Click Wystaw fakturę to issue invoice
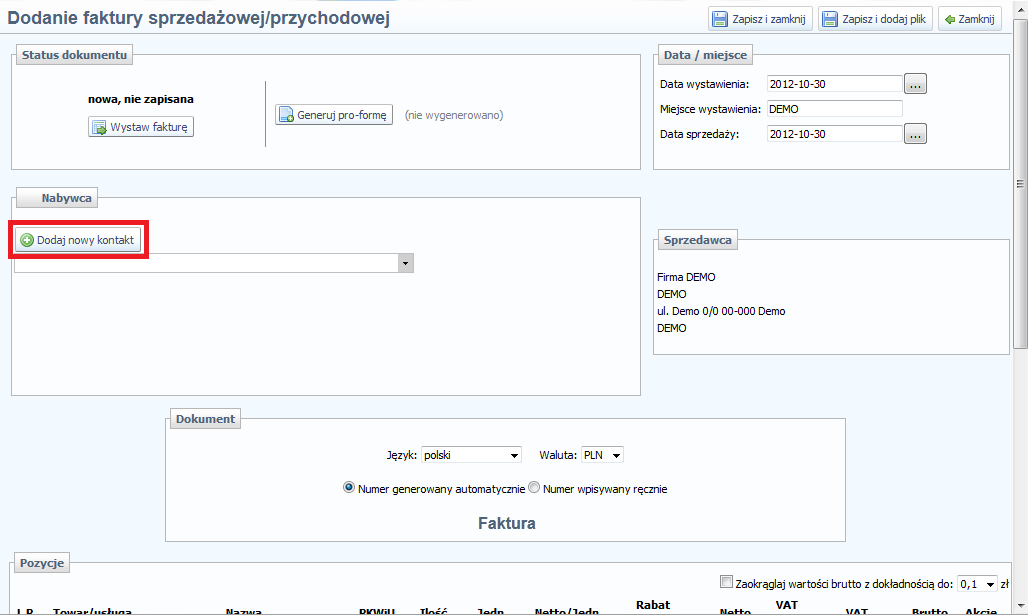 pyautogui.click(x=141, y=127)
